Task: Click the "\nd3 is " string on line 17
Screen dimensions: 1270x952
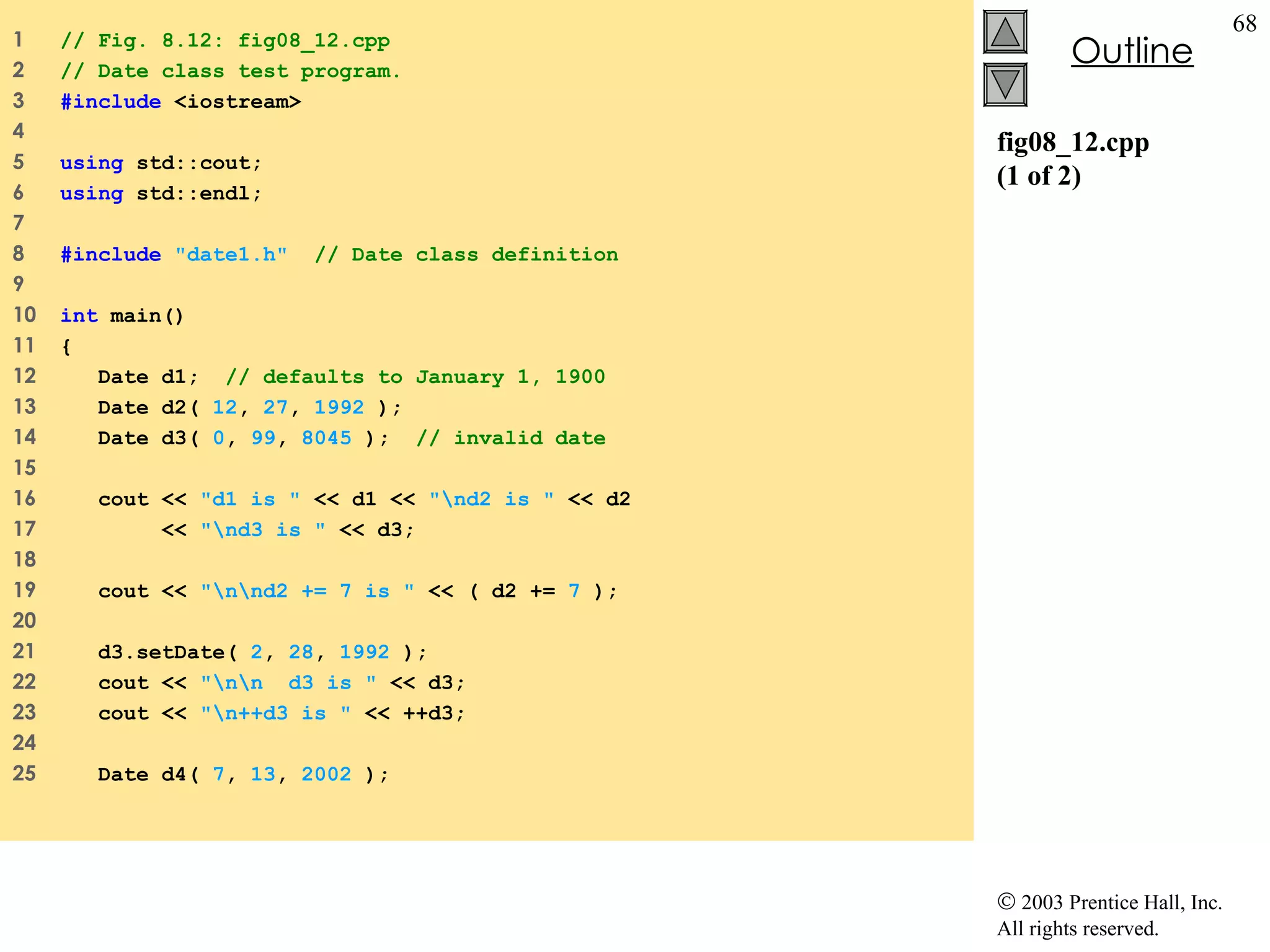Action: (263, 530)
